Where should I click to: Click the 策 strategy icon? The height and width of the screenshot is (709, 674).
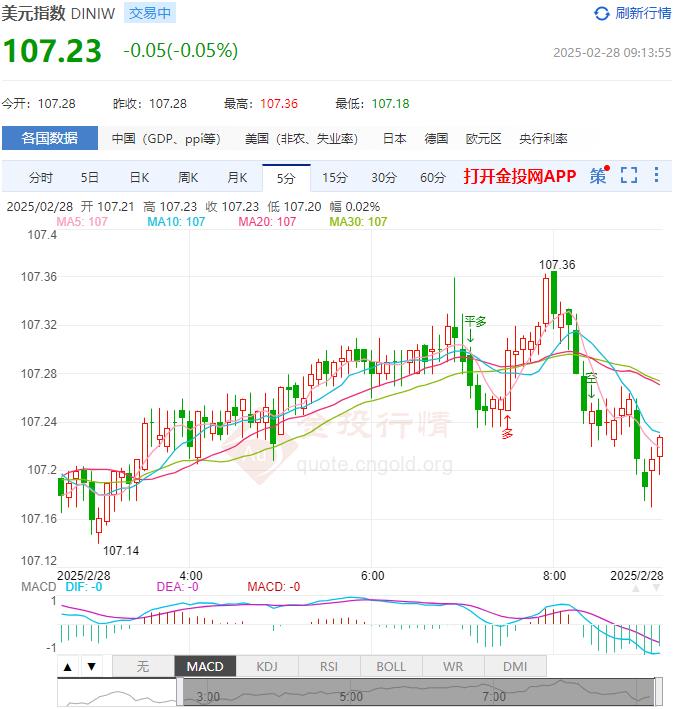click(x=598, y=176)
